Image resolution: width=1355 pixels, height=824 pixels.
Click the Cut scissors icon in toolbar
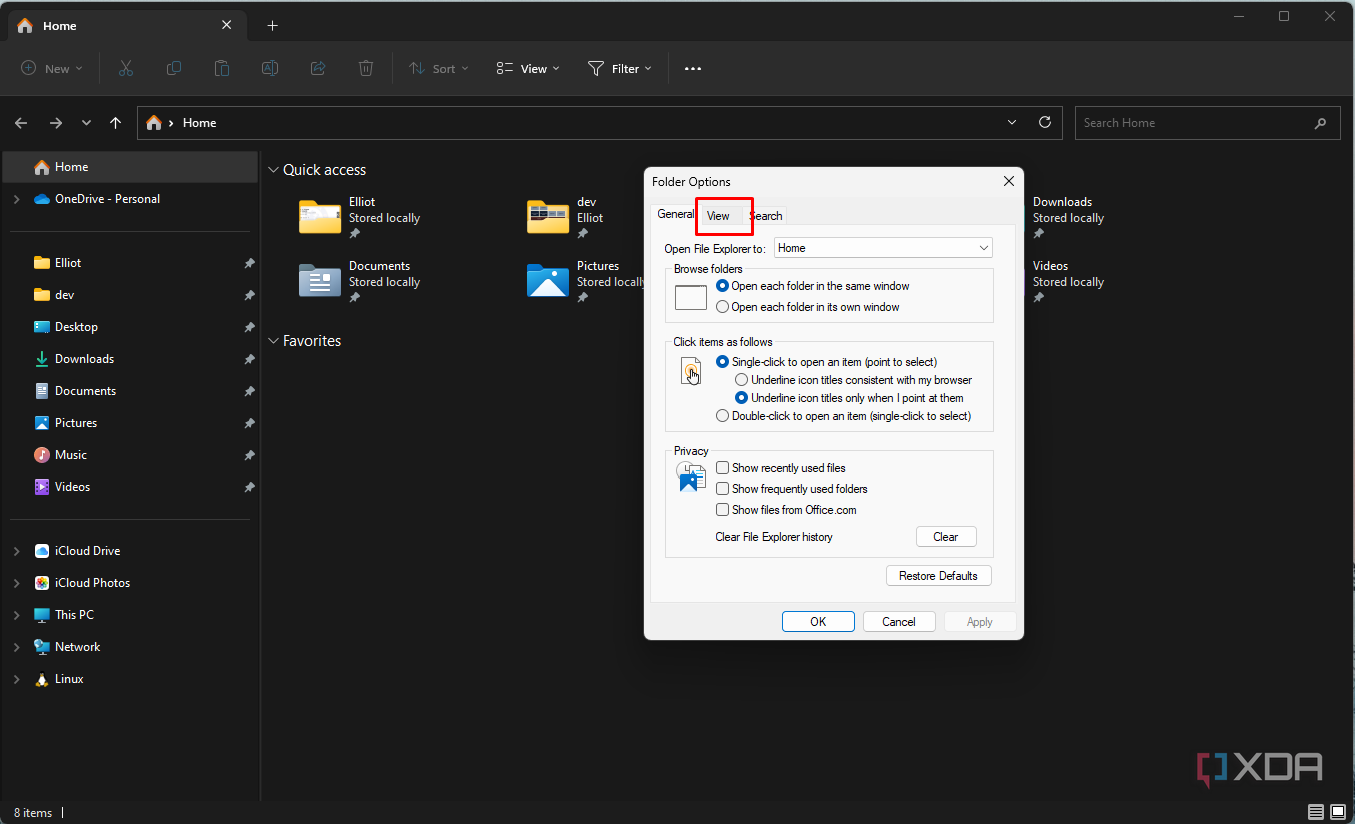(126, 68)
